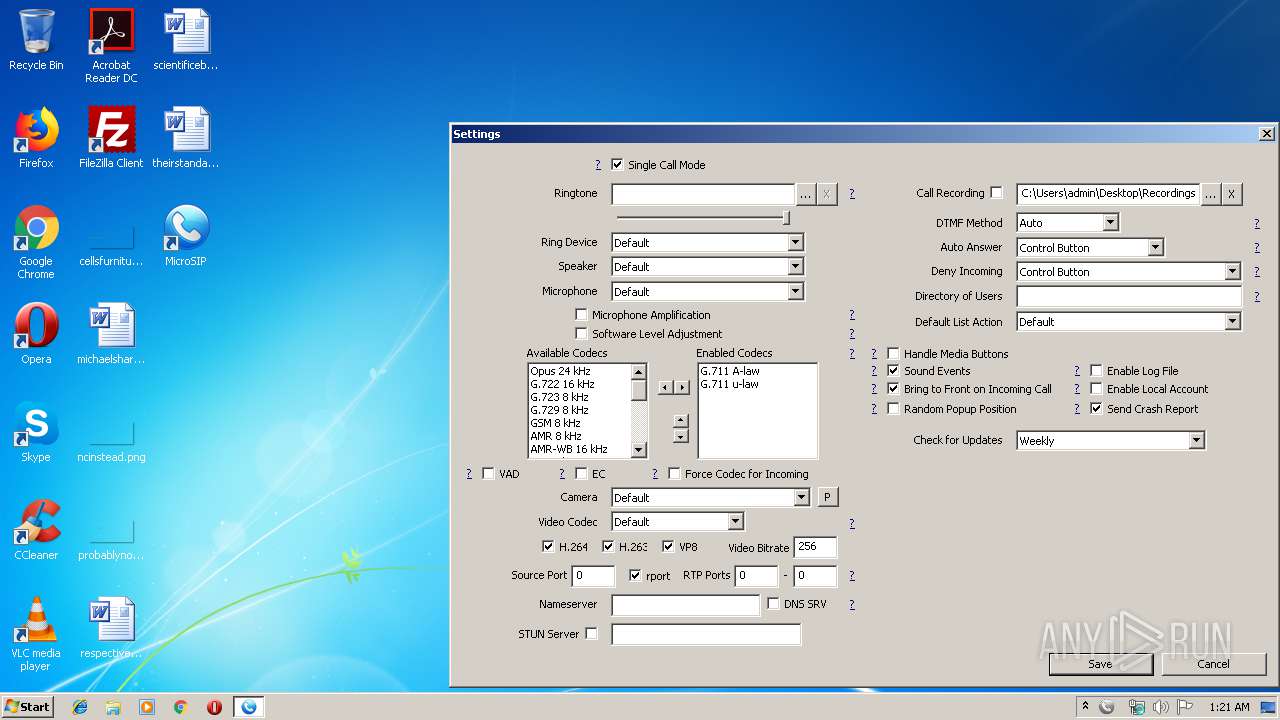This screenshot has width=1280, height=720.
Task: Enable Log File checkbox
Action: click(x=1096, y=370)
